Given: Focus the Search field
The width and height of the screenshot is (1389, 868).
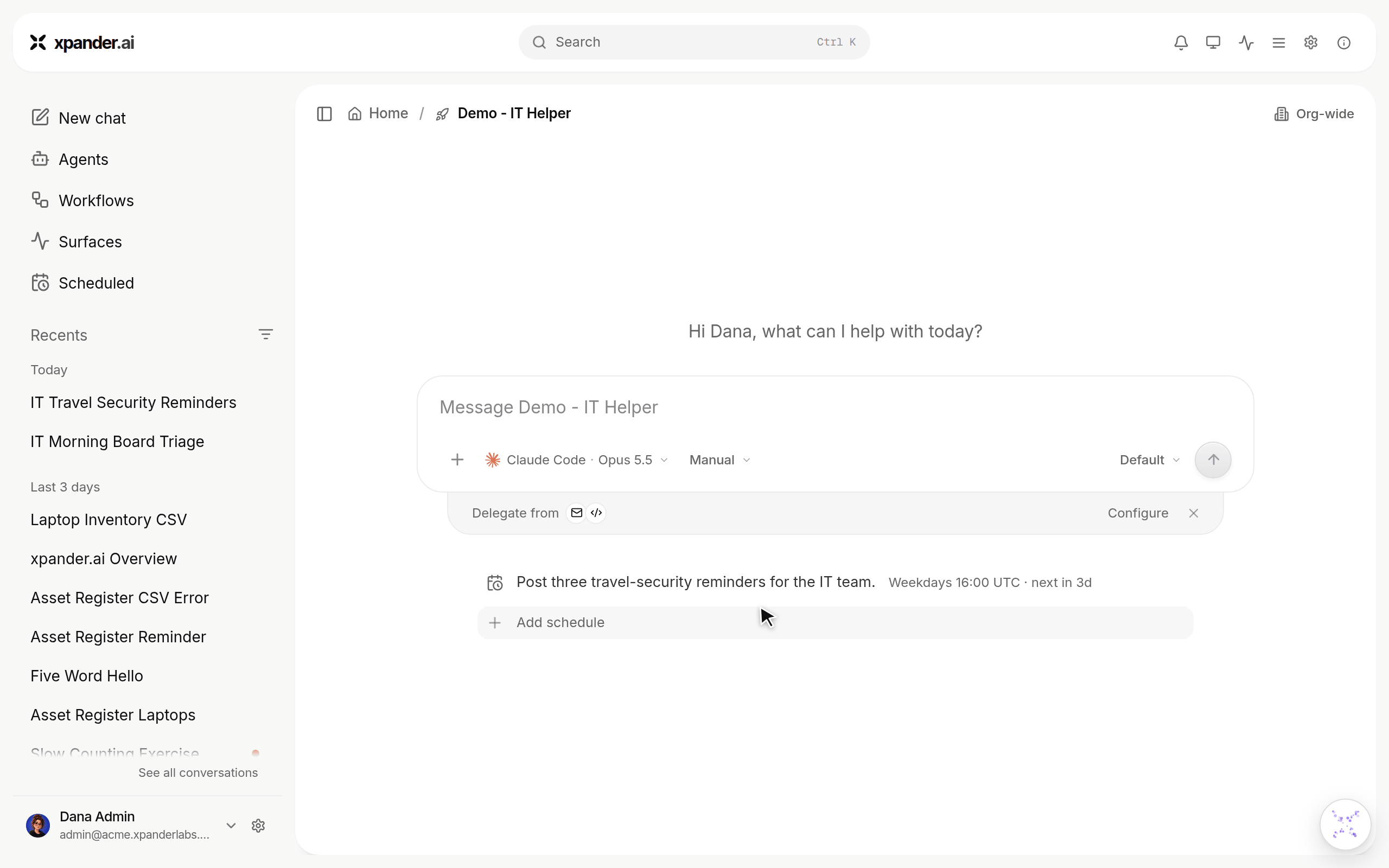Looking at the screenshot, I should click(694, 42).
